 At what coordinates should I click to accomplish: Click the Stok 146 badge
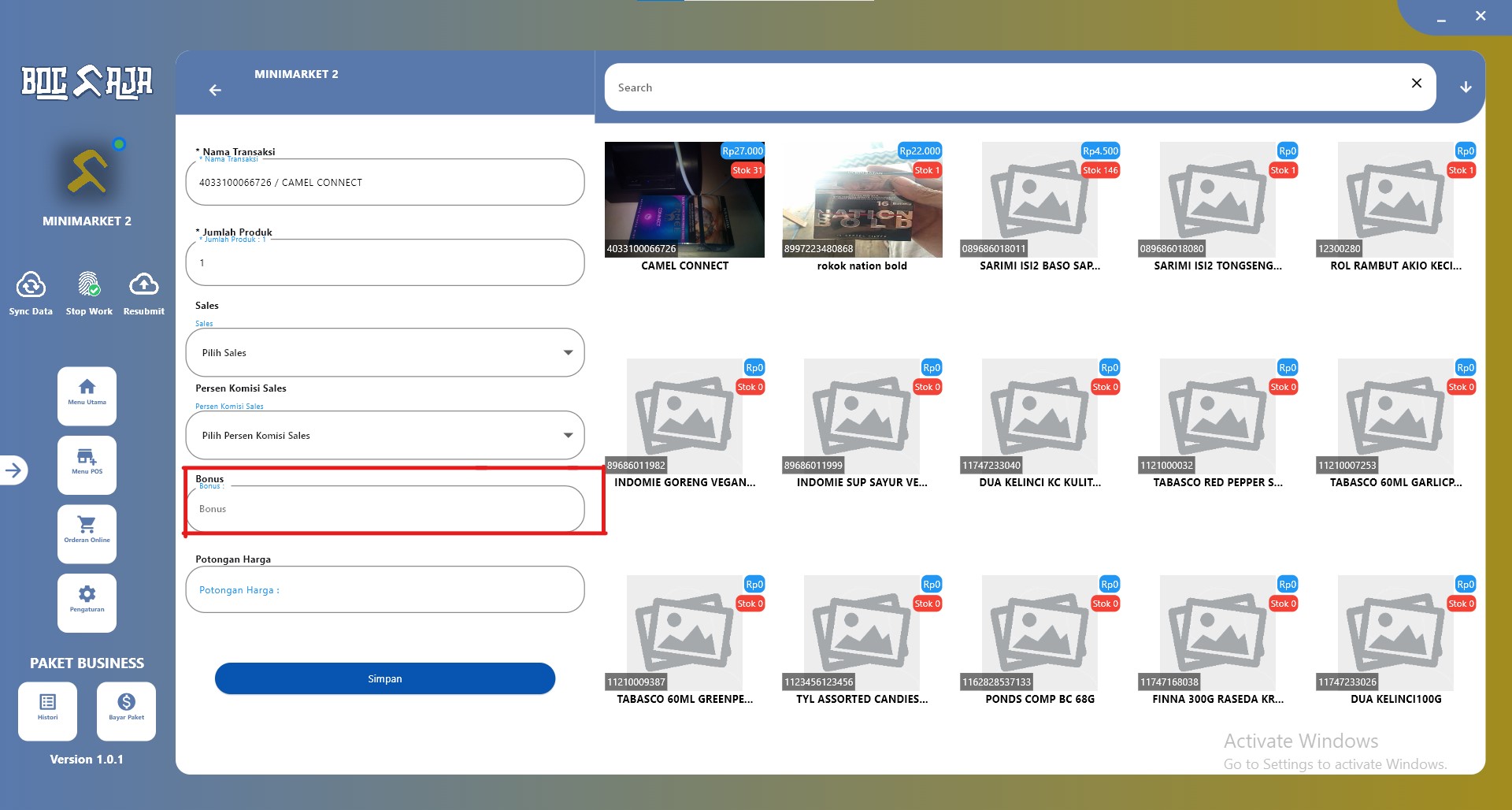(x=1100, y=170)
